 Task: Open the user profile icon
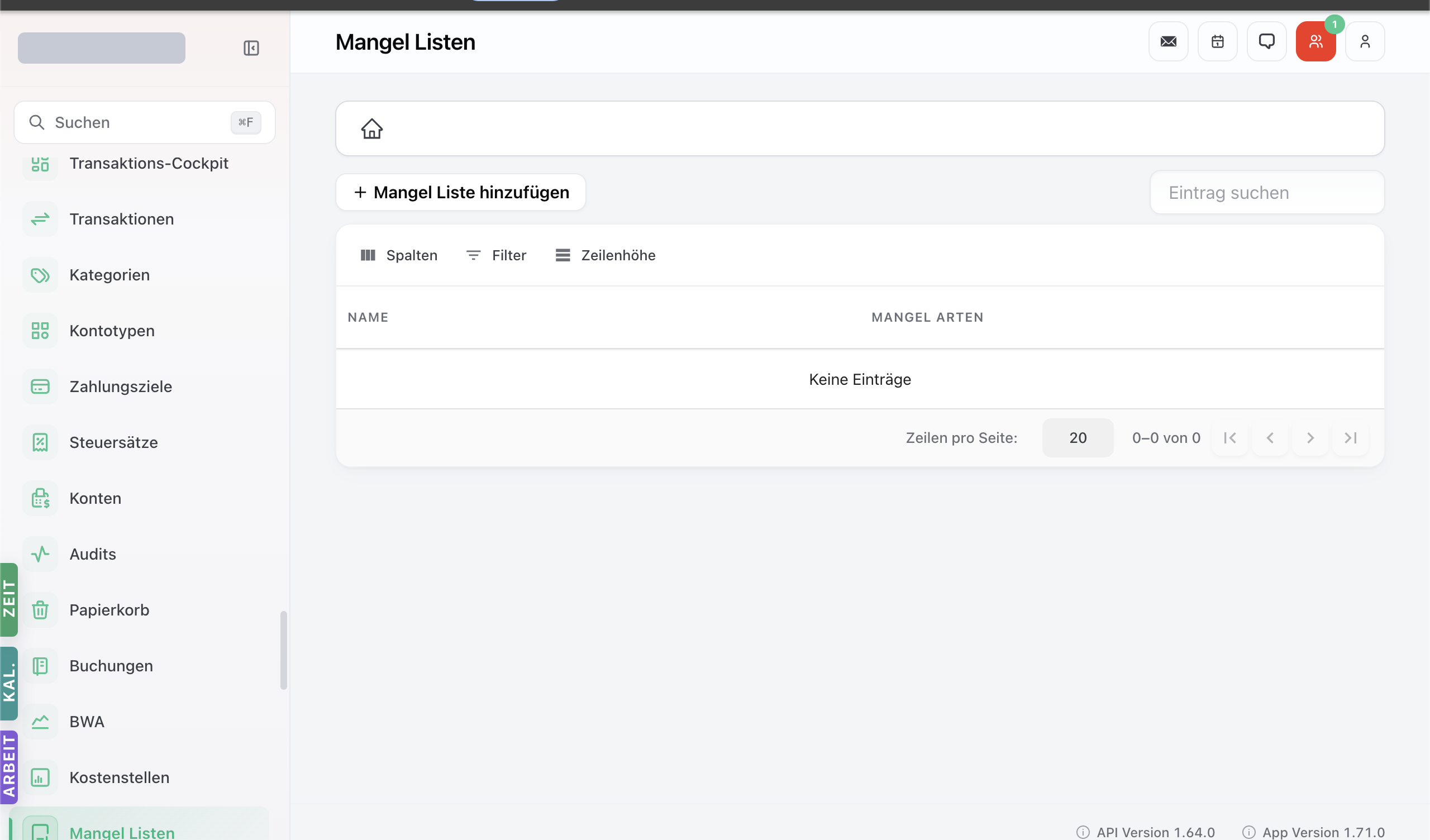1365,41
